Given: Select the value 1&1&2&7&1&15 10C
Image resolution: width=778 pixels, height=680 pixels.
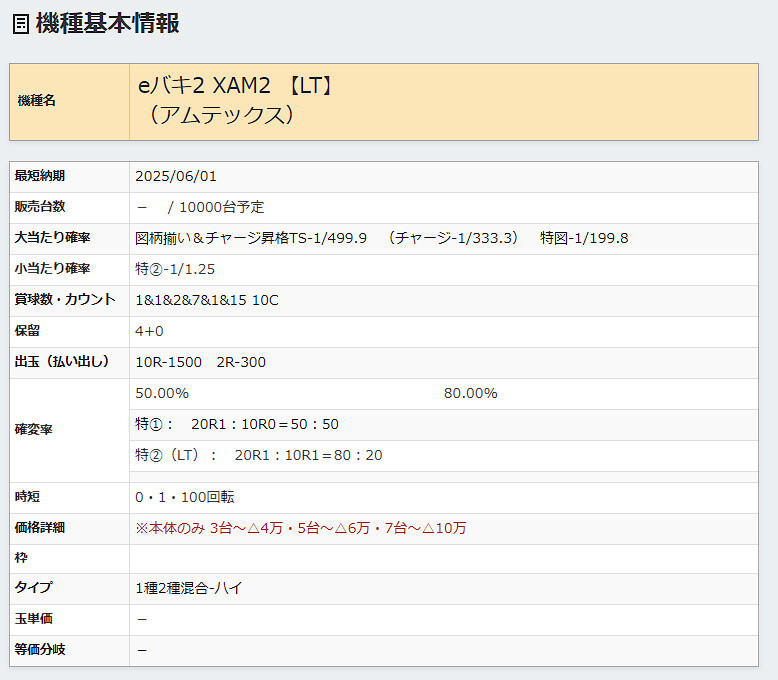Looking at the screenshot, I should [207, 300].
